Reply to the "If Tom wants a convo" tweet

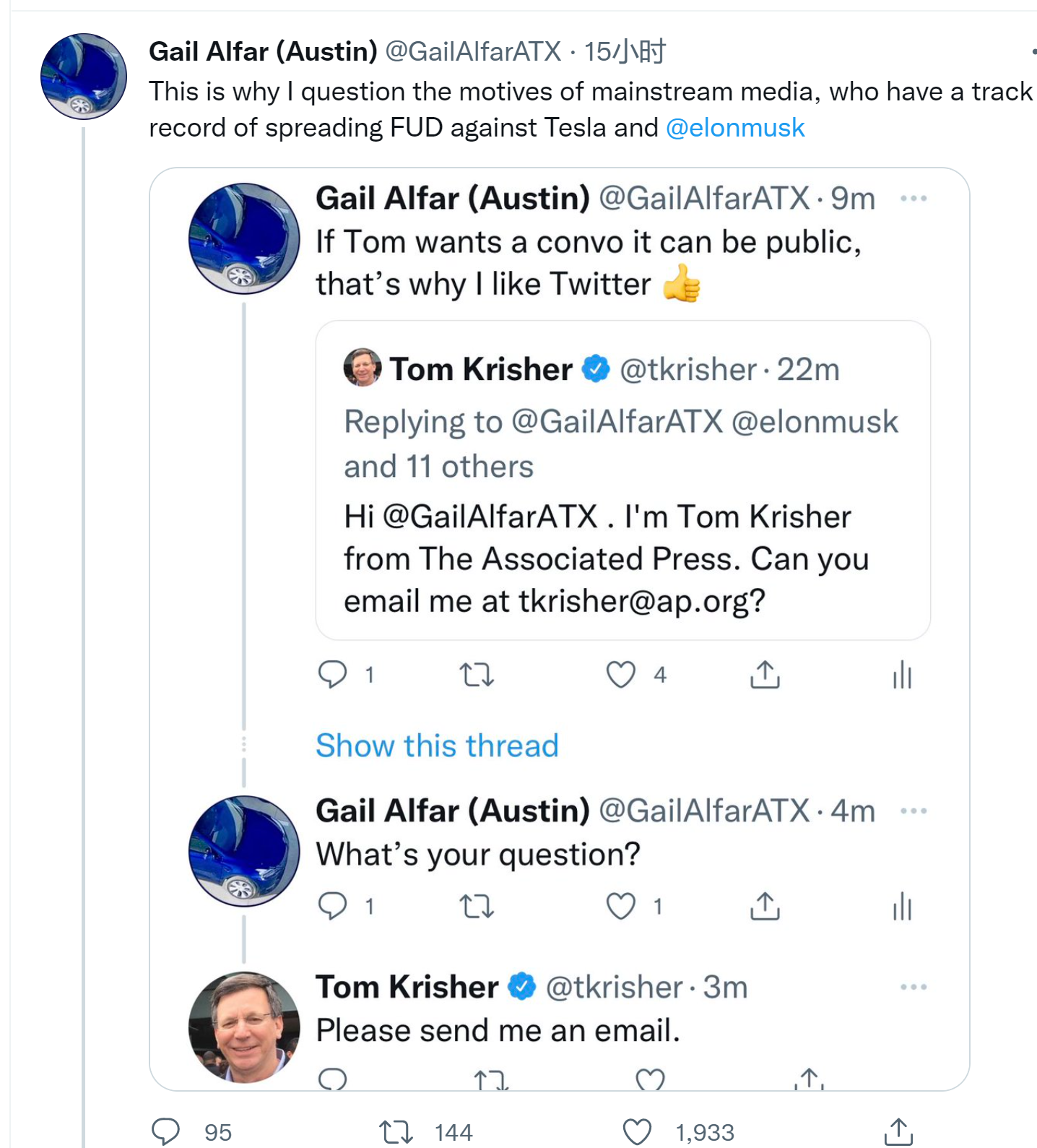coord(332,675)
